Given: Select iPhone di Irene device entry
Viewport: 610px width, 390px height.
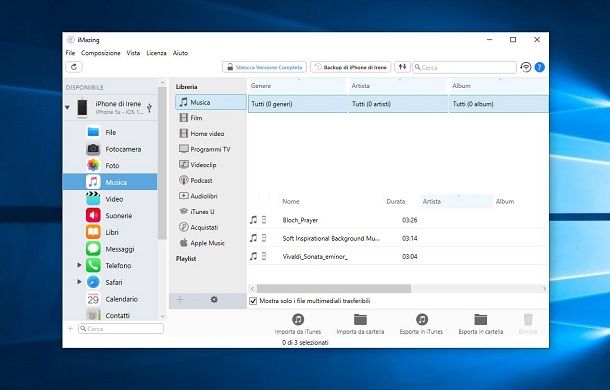Looking at the screenshot, I should (x=110, y=107).
